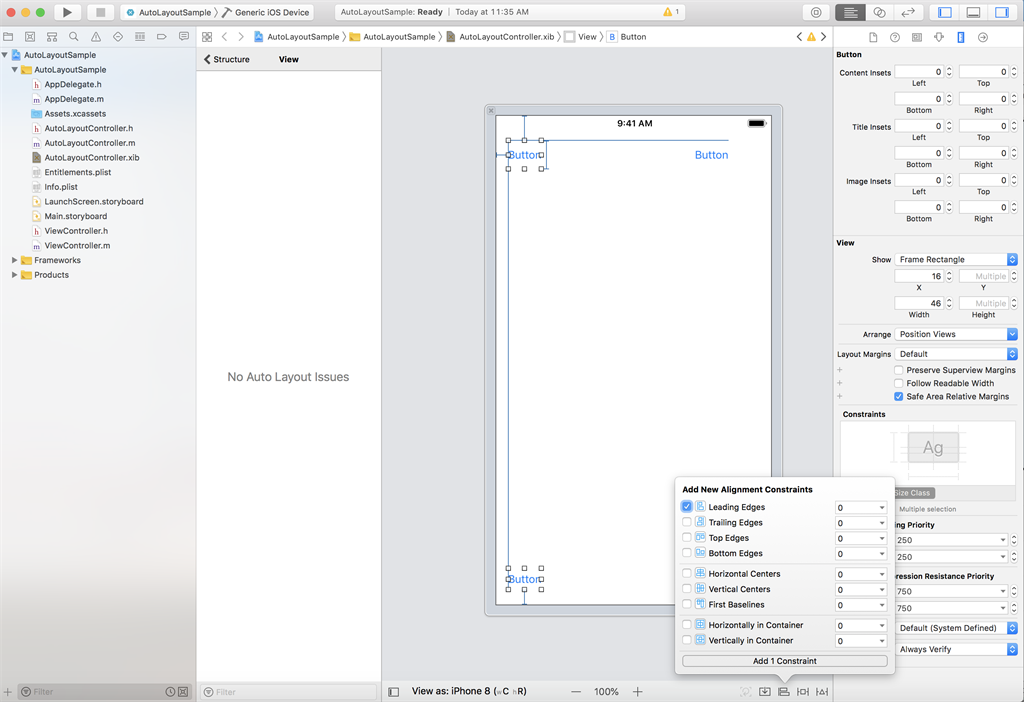
Task: Hide the Navigator pane
Action: [944, 12]
